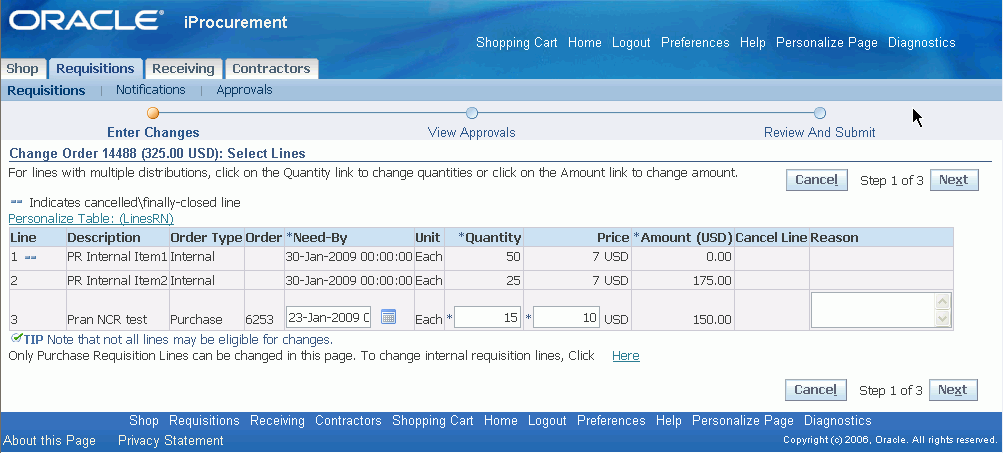
Task: Focus the Need-By date field on line 3
Action: tap(328, 316)
